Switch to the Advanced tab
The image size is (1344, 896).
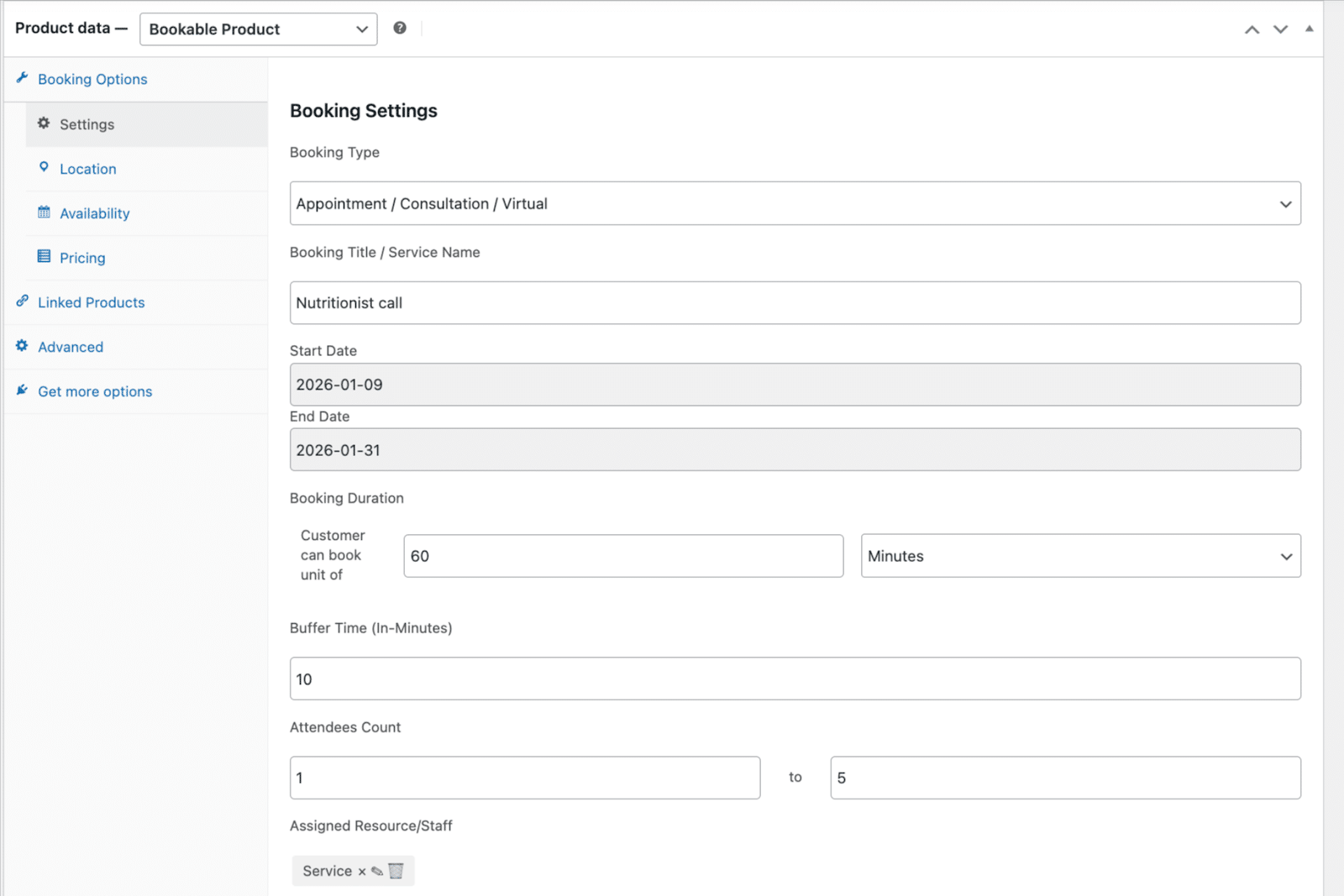(x=136, y=347)
